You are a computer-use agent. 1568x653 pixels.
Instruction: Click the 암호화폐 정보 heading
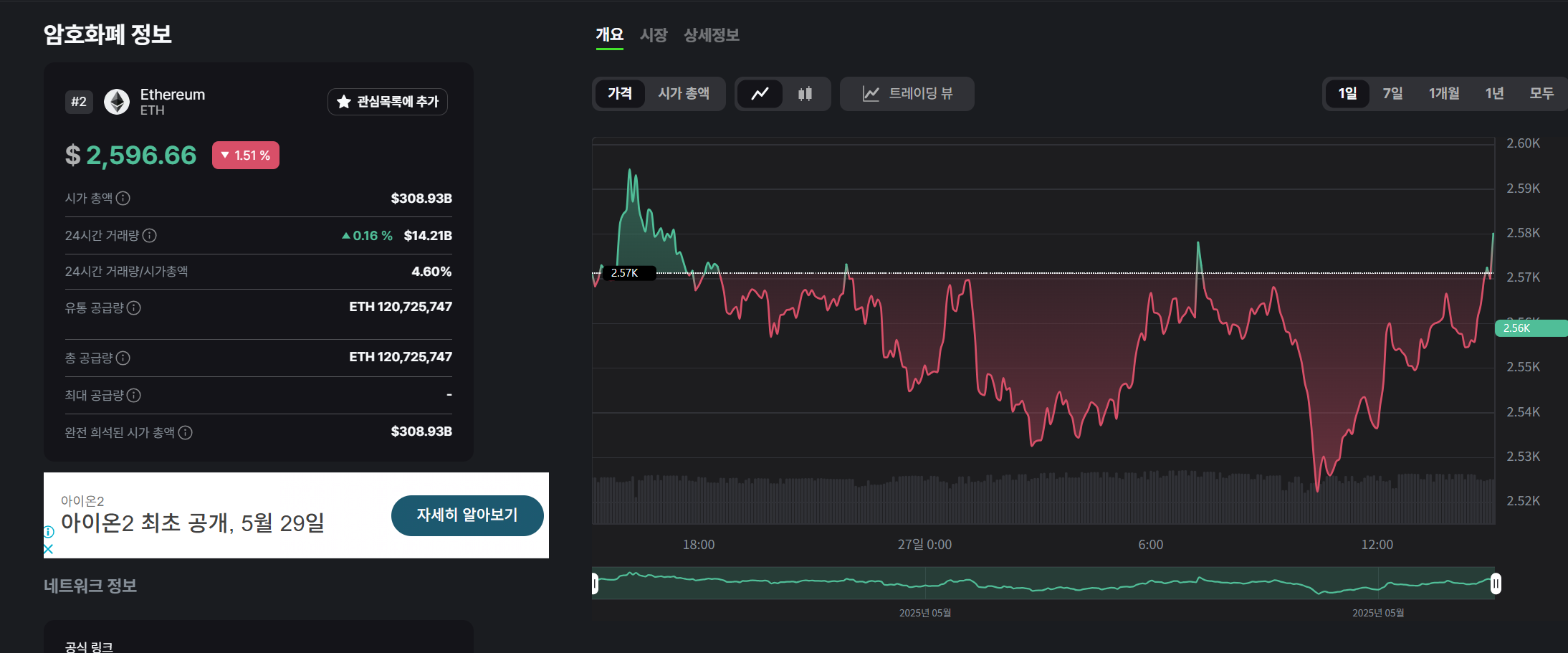[107, 34]
